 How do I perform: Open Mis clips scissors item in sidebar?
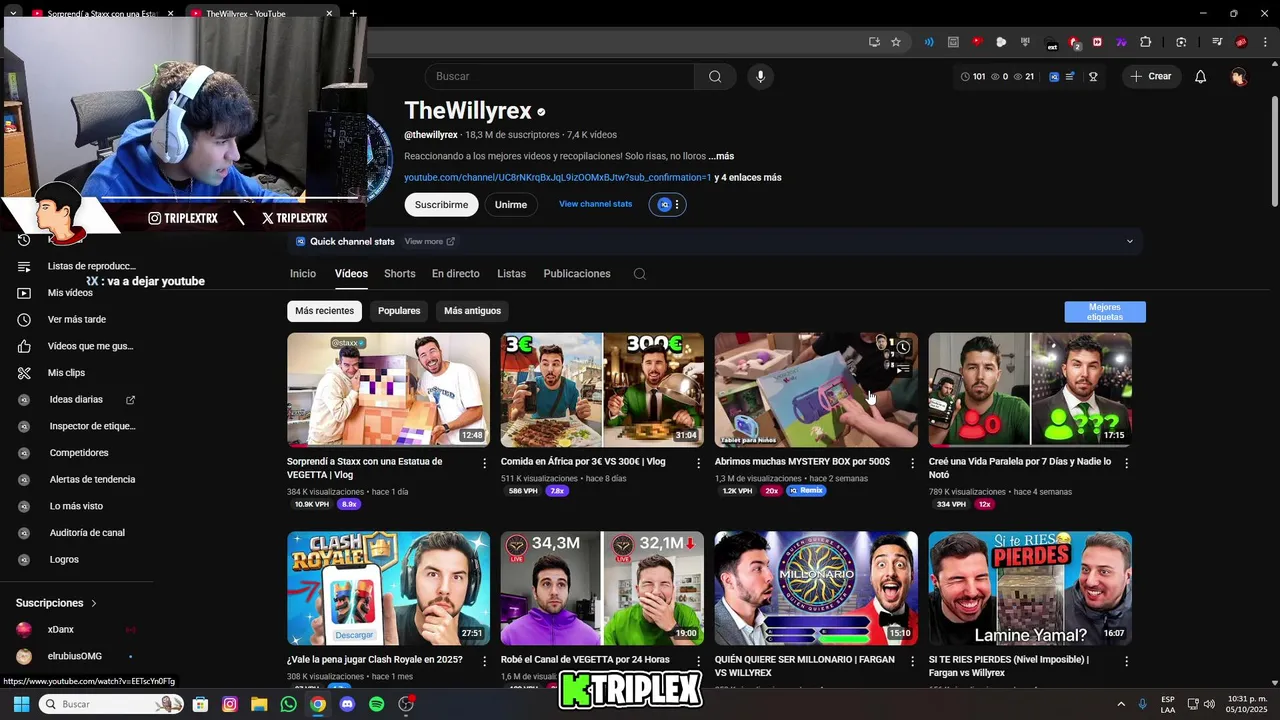66,372
